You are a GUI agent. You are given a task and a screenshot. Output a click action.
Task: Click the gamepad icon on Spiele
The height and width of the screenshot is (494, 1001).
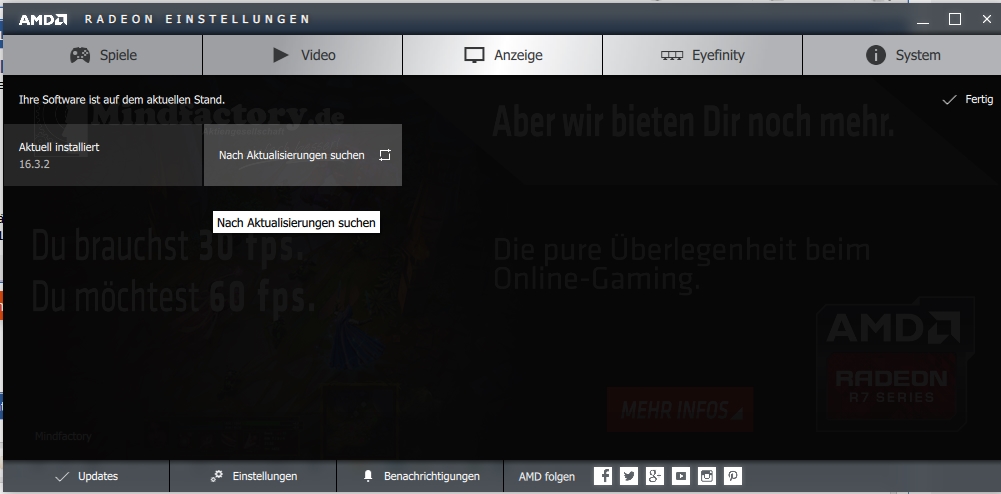pyautogui.click(x=80, y=55)
